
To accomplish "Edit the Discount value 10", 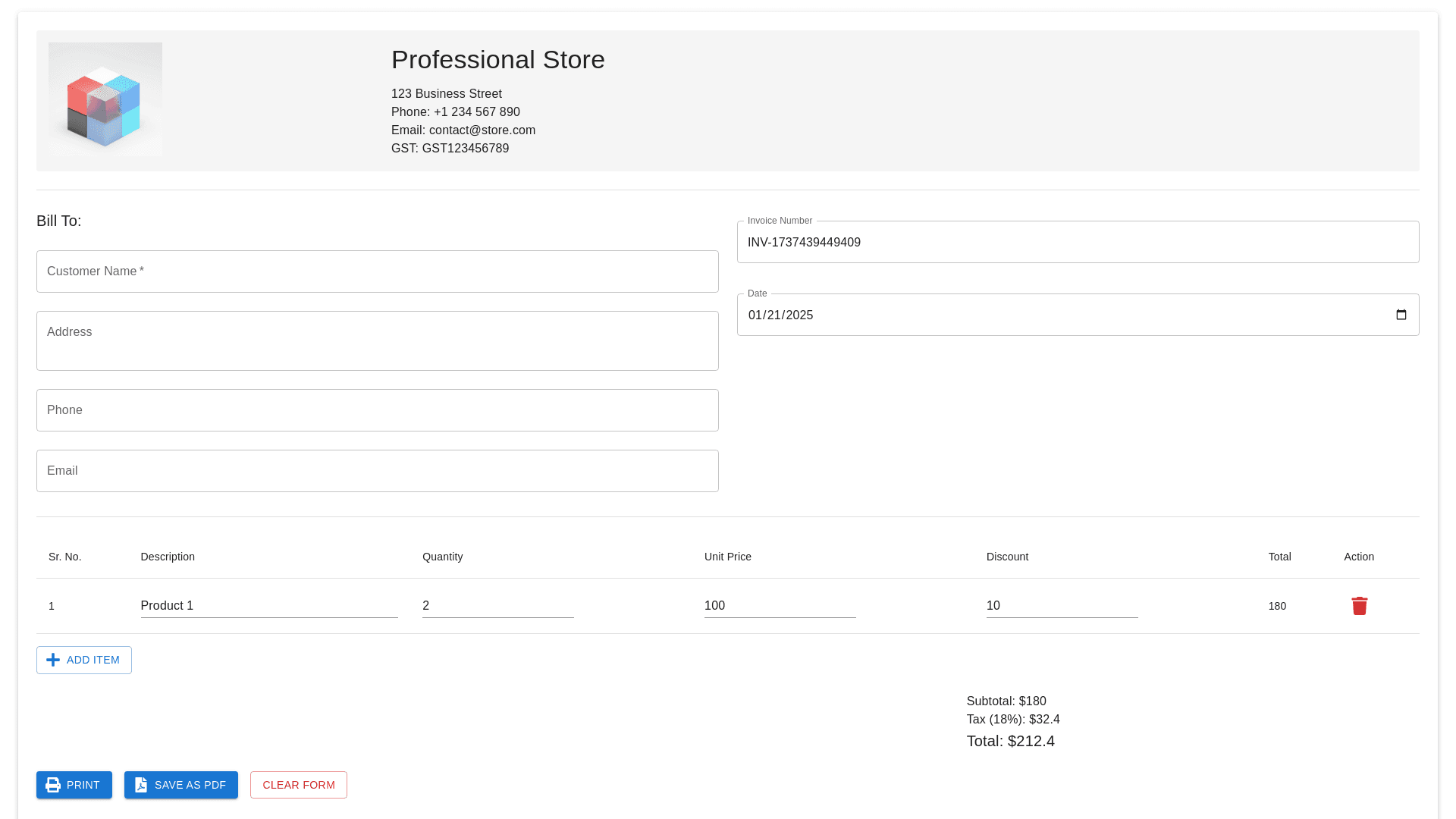I will [1062, 606].
